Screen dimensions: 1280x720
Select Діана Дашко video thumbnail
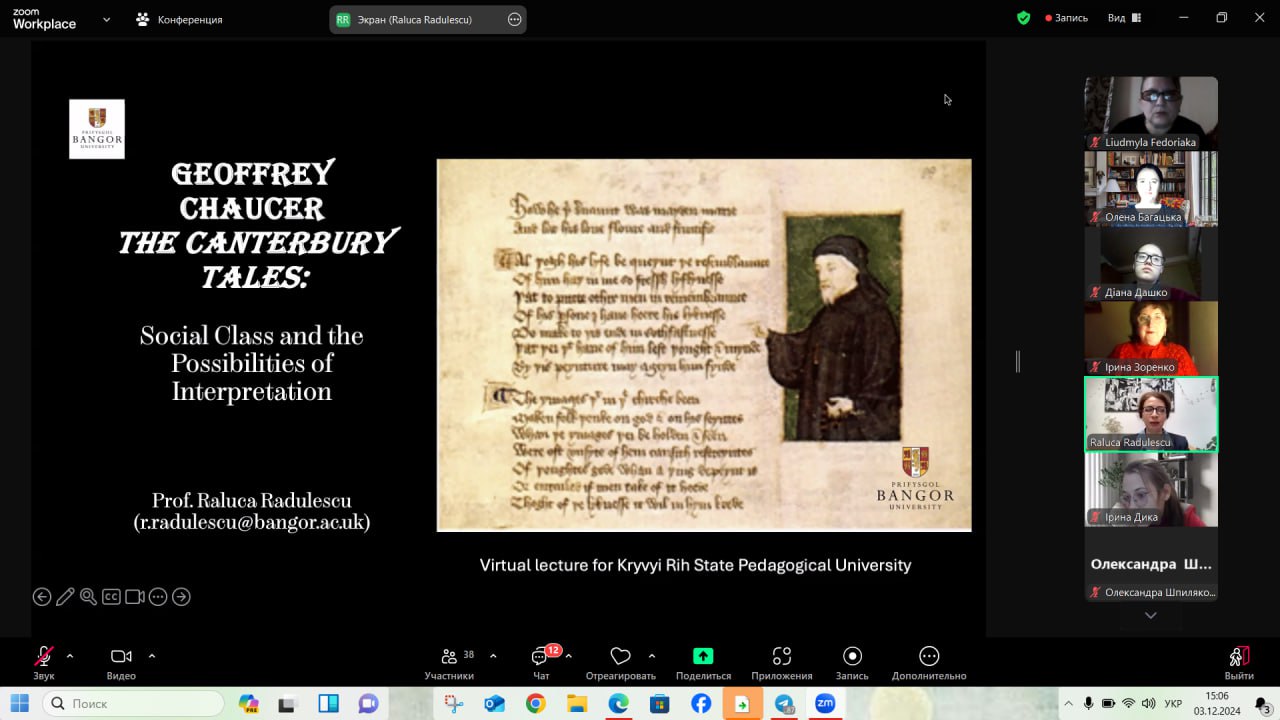pyautogui.click(x=1151, y=263)
